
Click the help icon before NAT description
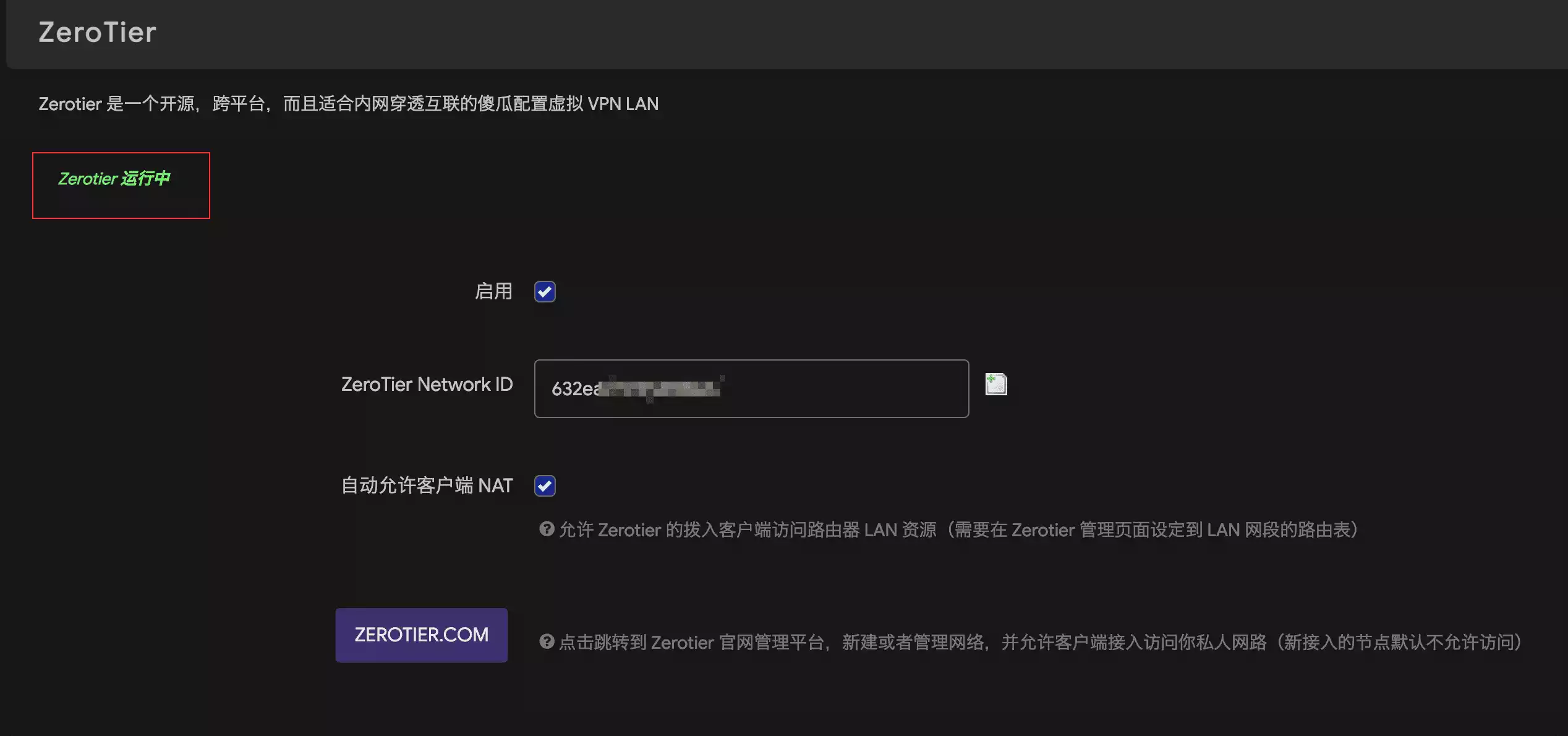pos(547,529)
